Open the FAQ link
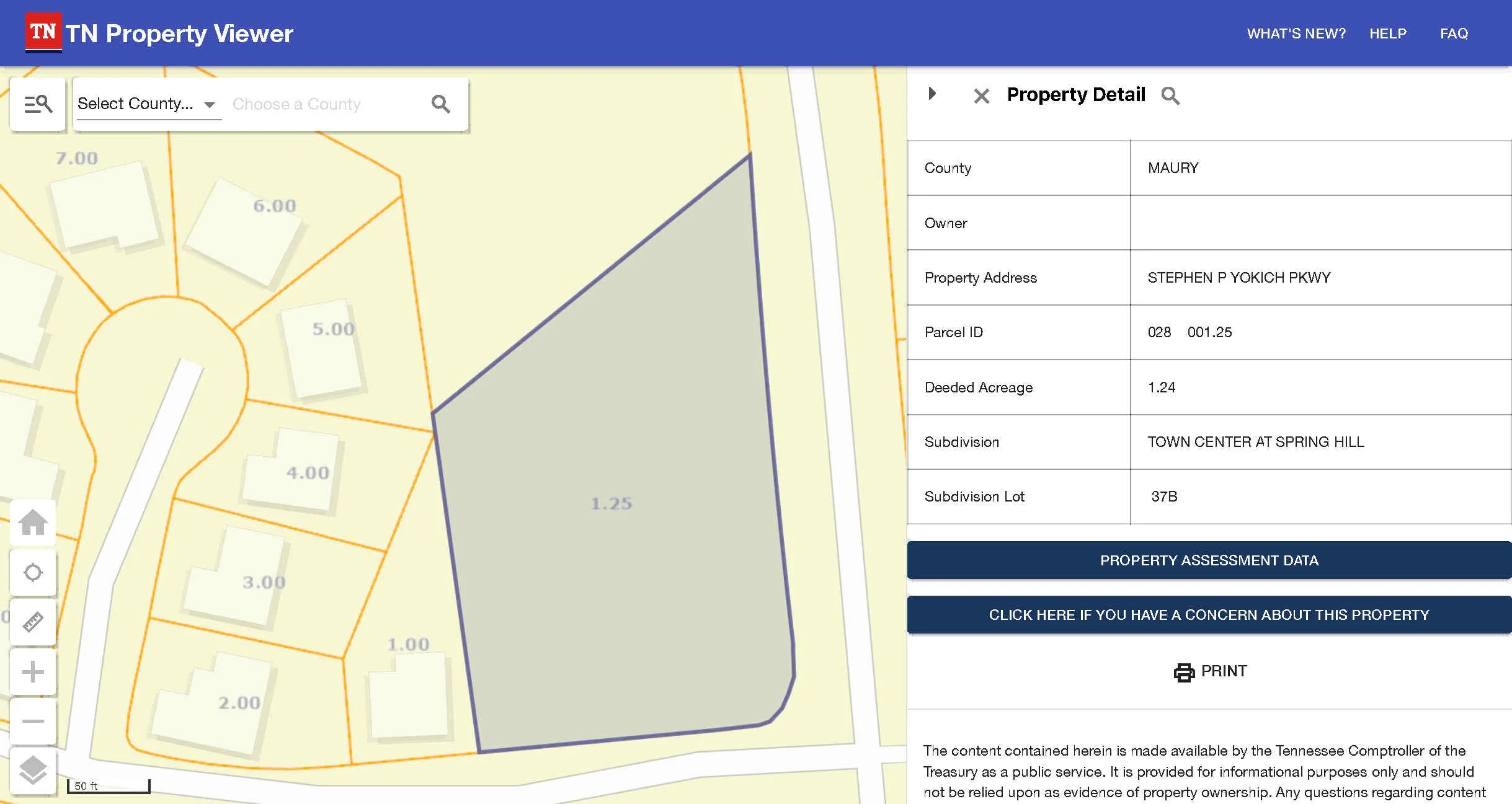The width and height of the screenshot is (1512, 804). 1454,33
